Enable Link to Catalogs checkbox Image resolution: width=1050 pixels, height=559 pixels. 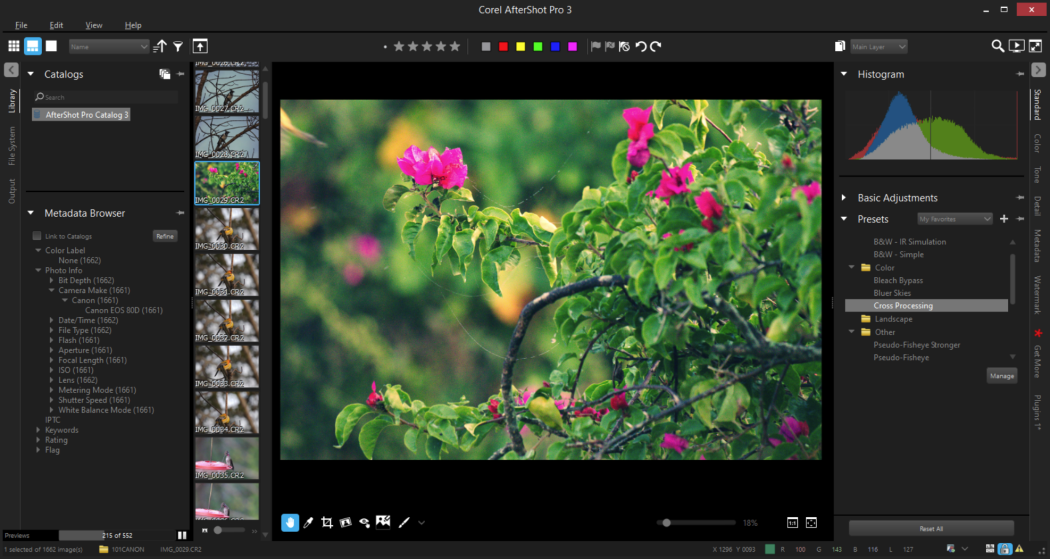coord(37,236)
